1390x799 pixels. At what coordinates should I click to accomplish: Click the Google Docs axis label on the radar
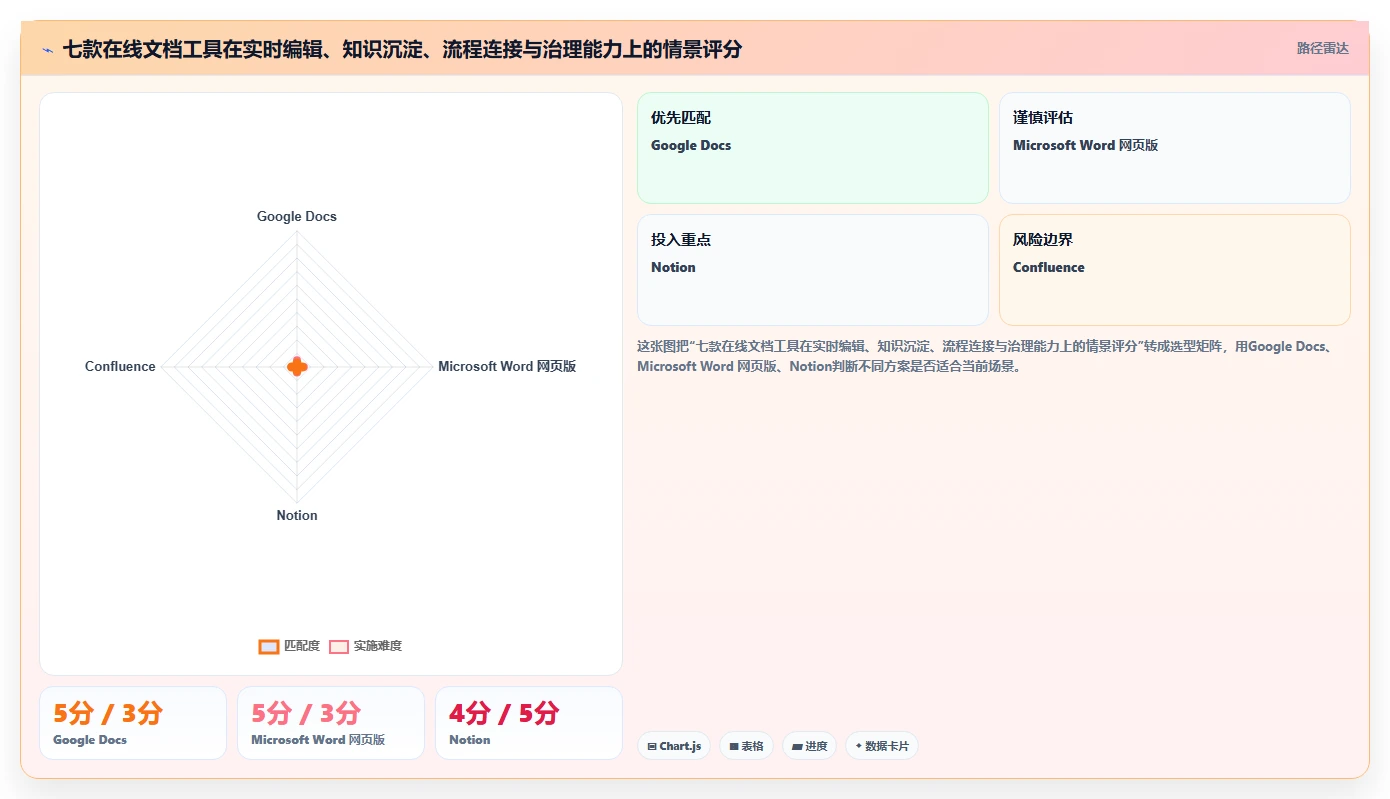pos(297,216)
